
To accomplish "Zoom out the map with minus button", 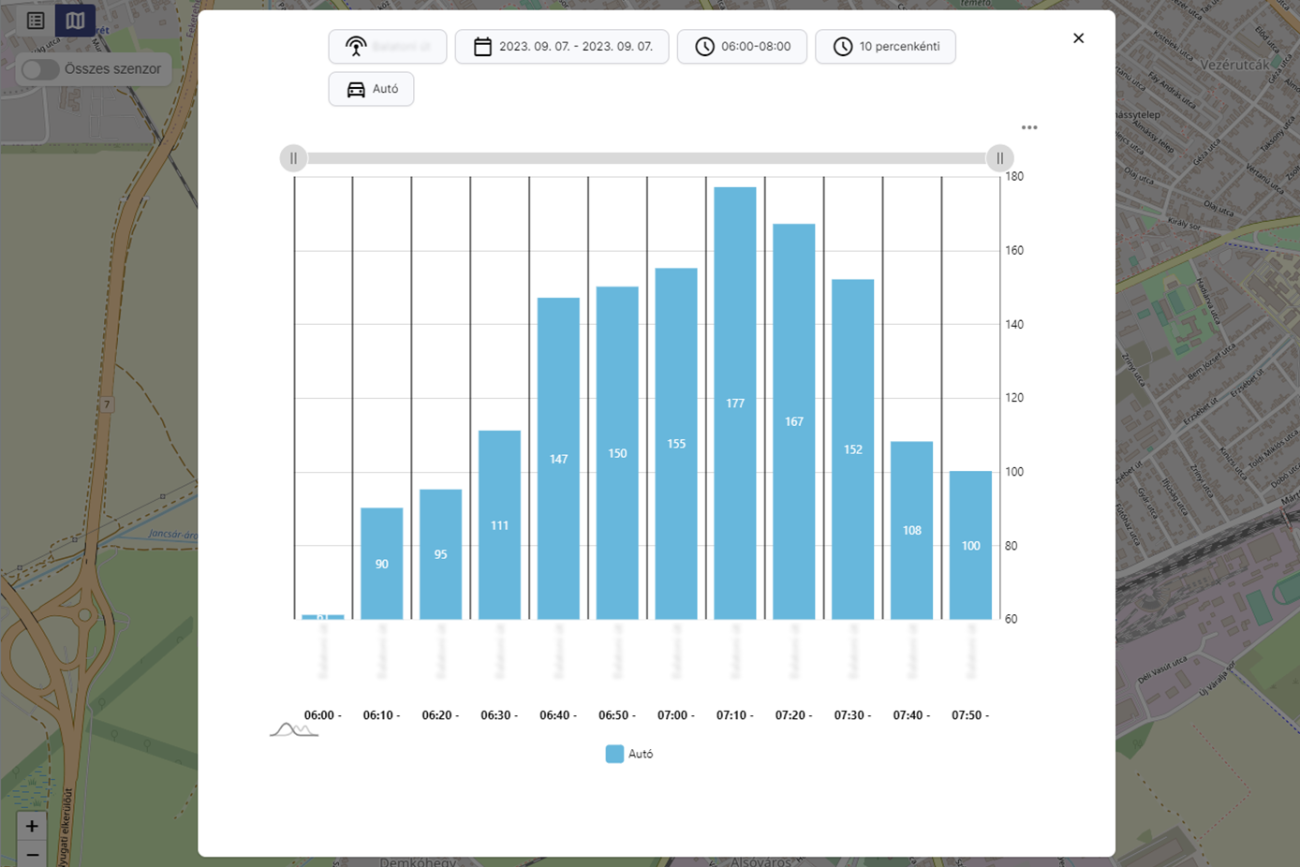I will [32, 855].
